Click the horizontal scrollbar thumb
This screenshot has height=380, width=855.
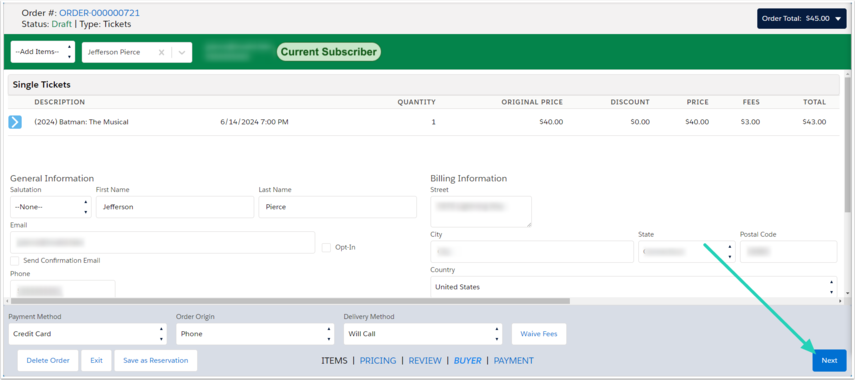[x=290, y=301]
